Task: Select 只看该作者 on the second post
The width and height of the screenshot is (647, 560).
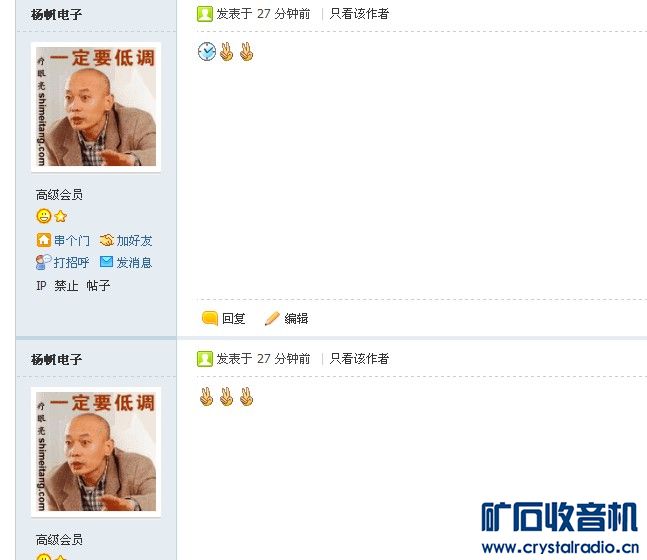Action: (x=359, y=359)
